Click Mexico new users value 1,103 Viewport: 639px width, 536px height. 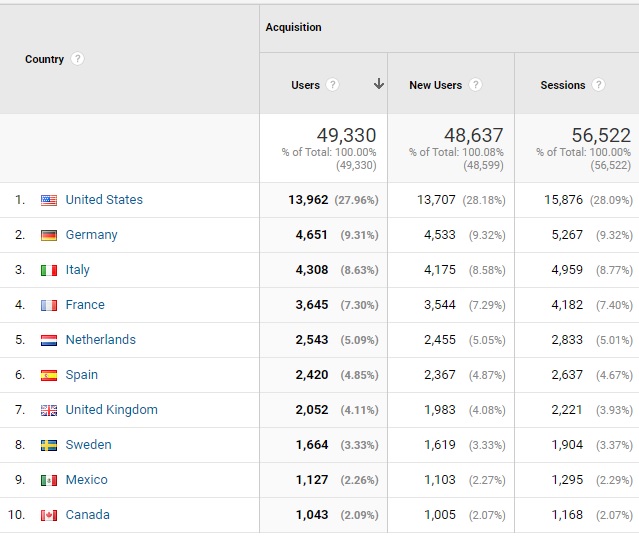pos(440,480)
